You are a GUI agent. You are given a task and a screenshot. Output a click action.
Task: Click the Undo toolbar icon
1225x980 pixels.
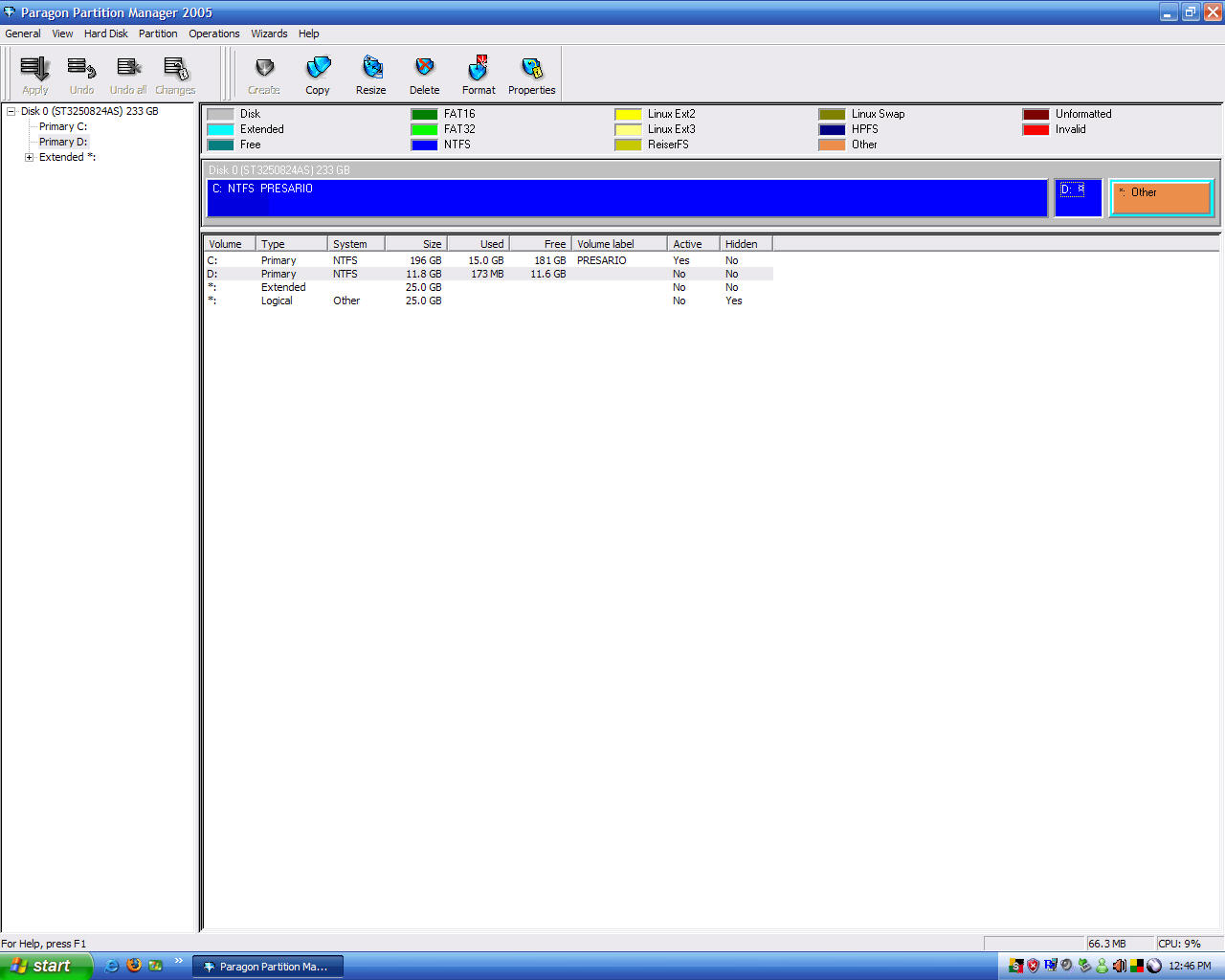tap(81, 69)
